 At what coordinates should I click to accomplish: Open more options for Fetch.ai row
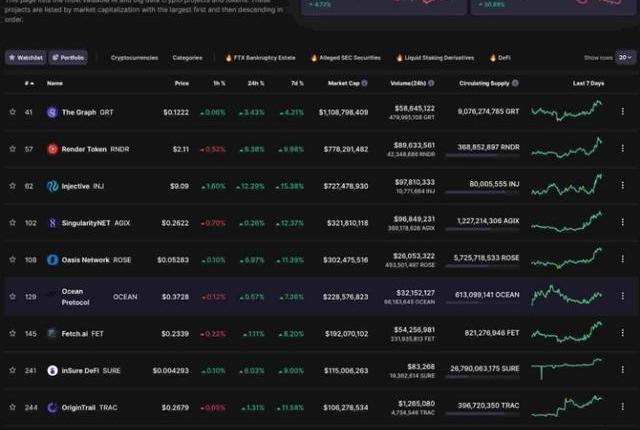624,333
